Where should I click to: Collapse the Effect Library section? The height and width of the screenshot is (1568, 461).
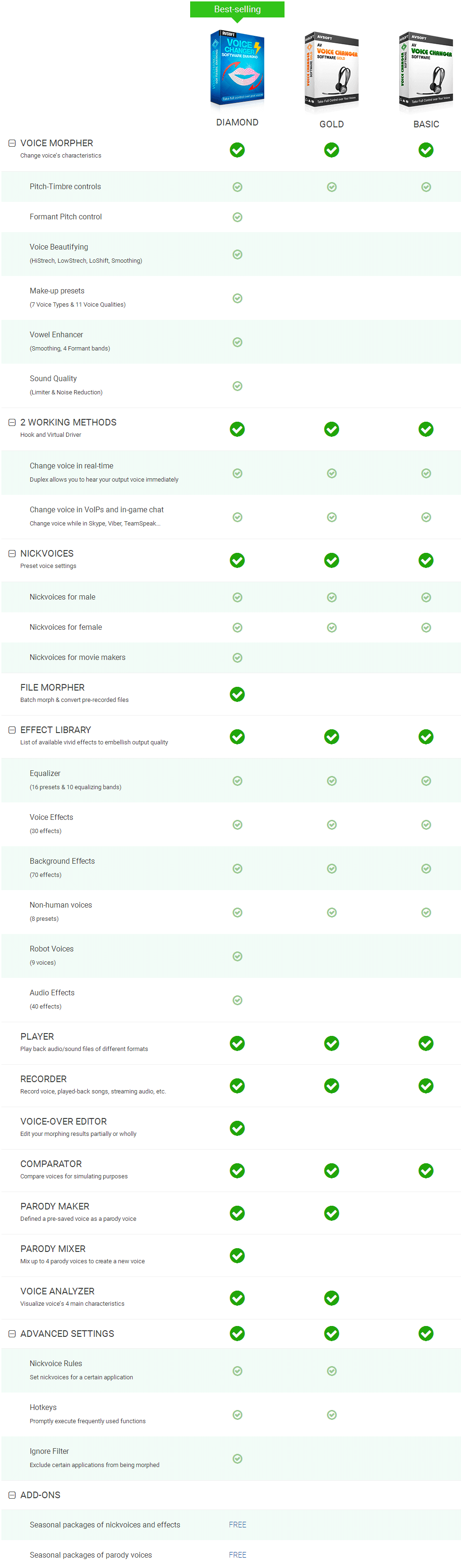[x=12, y=730]
